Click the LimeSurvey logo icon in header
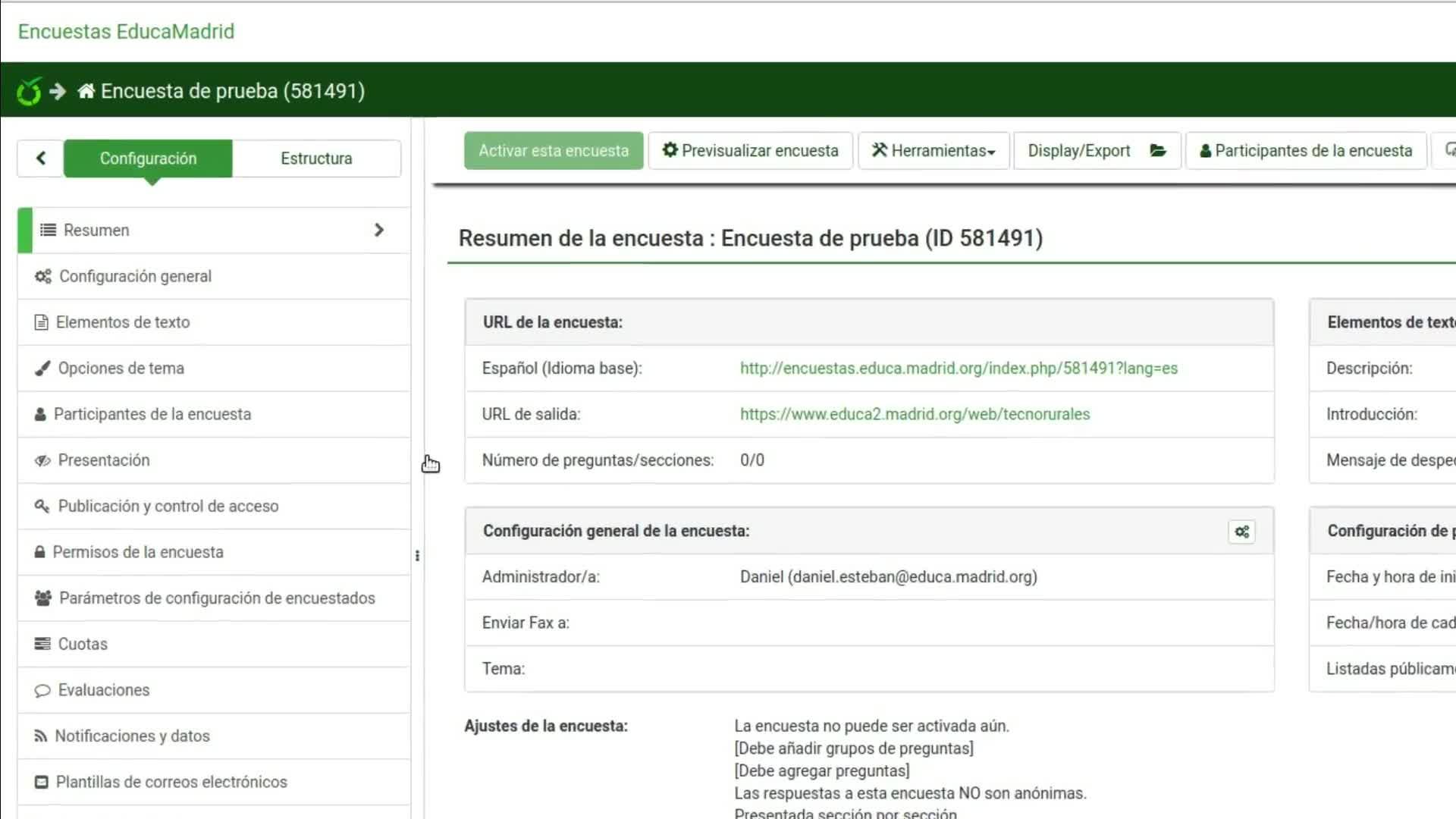1456x819 pixels. 29,91
